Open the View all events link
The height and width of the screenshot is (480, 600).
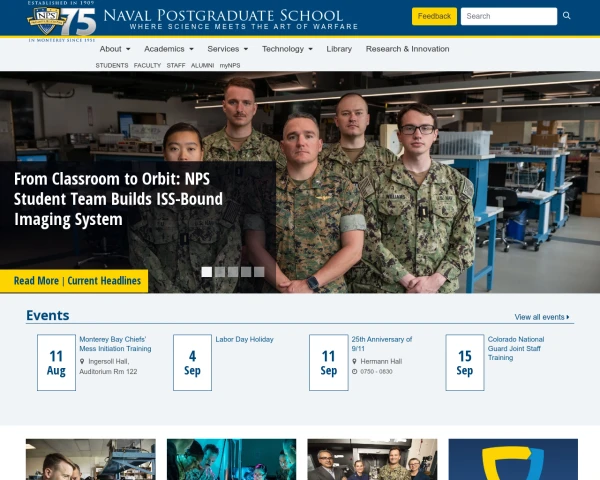click(x=542, y=317)
